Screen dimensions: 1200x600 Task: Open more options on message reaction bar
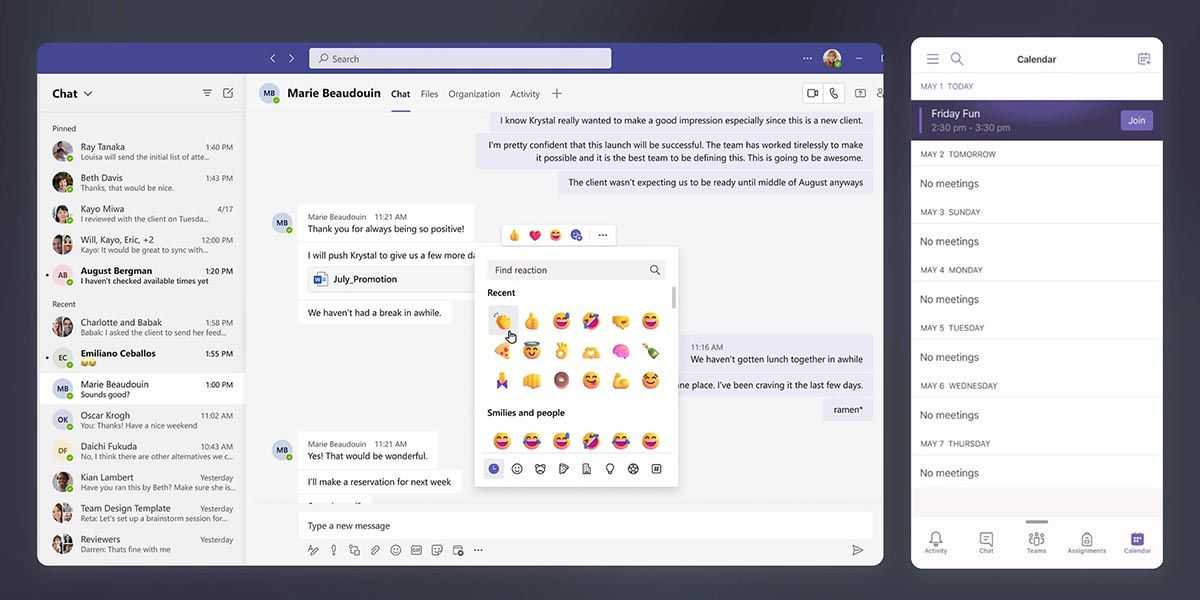pyautogui.click(x=602, y=235)
